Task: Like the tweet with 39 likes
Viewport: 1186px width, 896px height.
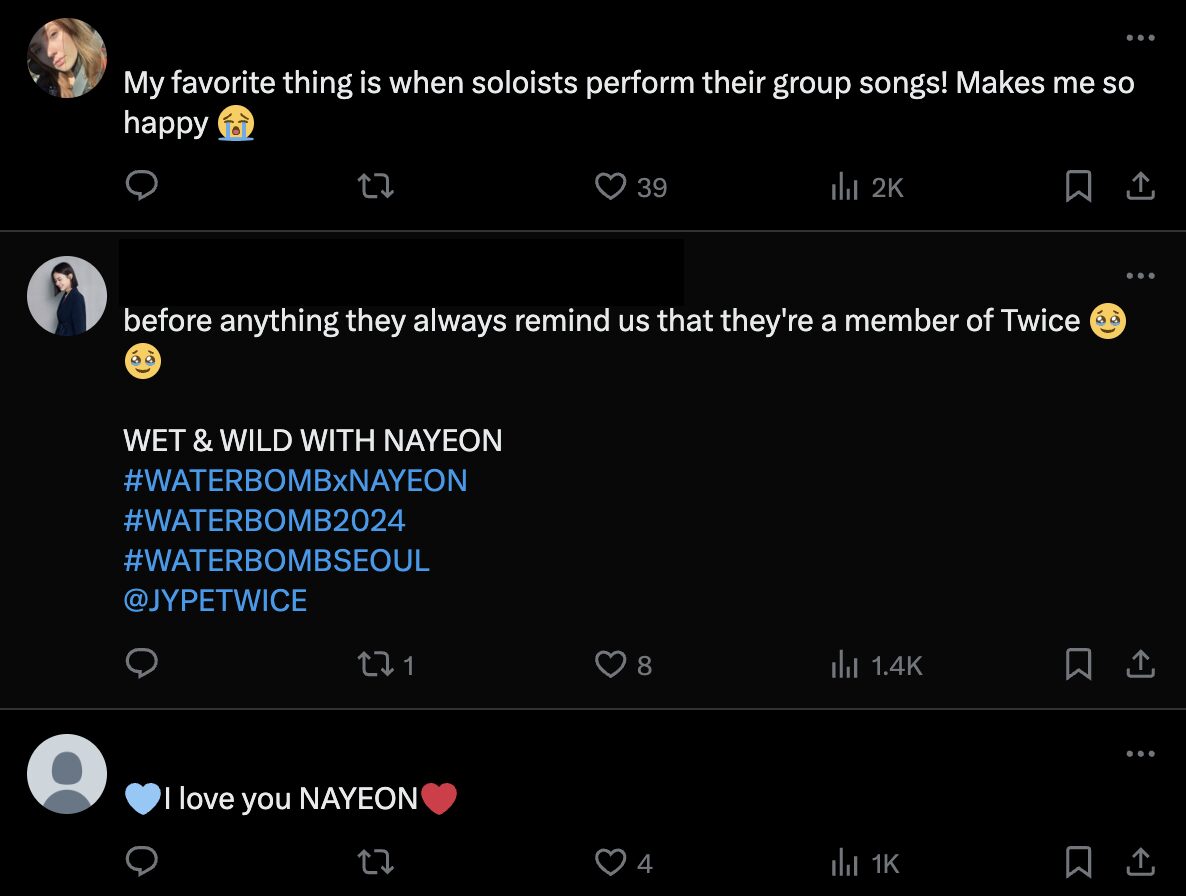Action: tap(611, 186)
